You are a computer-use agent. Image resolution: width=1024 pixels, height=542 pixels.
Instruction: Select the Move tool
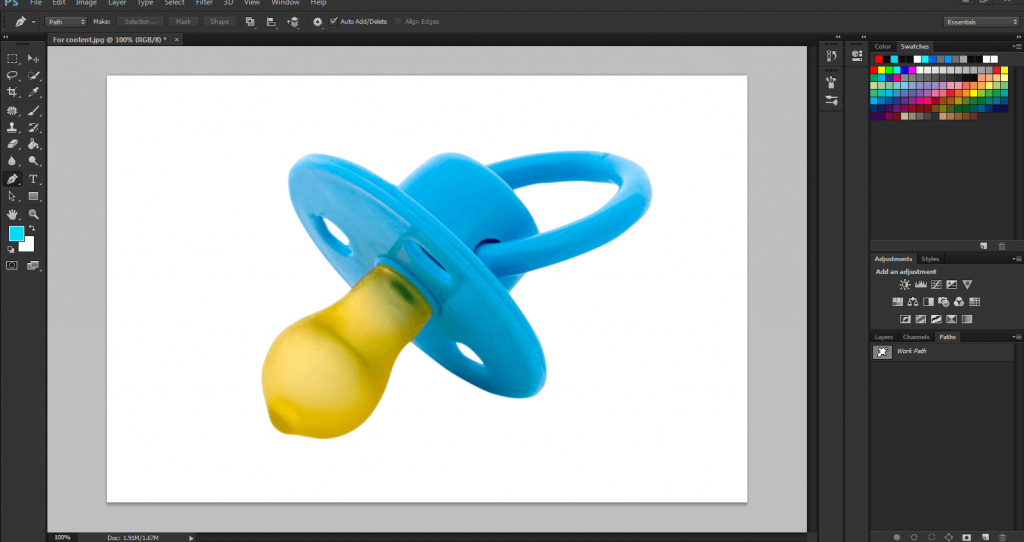(x=33, y=59)
